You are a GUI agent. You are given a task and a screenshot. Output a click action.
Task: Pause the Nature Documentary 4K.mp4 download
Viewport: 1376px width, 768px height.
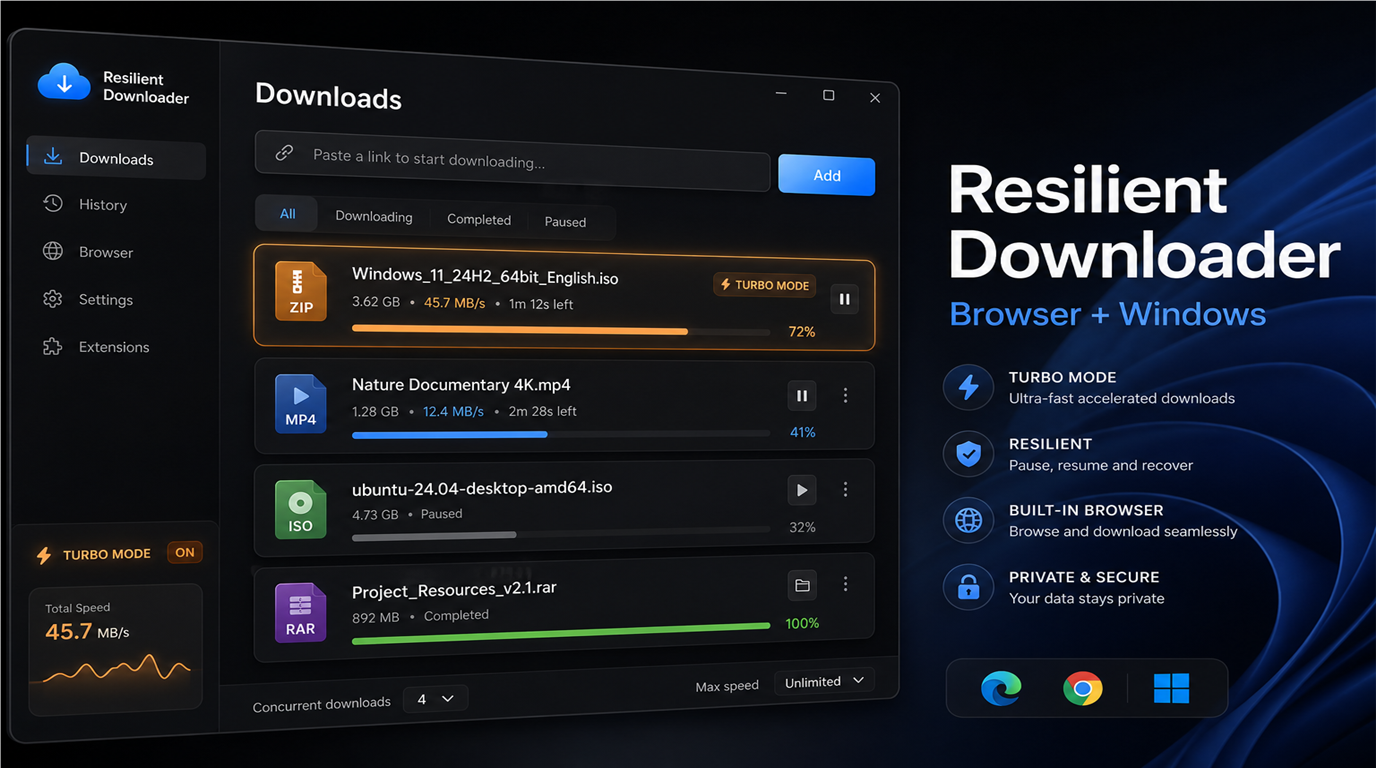[x=801, y=396]
